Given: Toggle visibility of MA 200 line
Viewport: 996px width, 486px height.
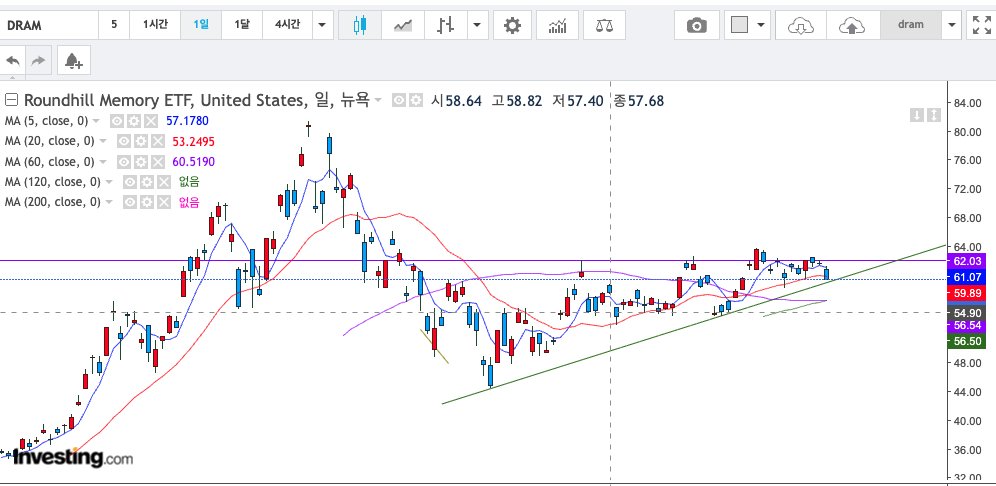Looking at the screenshot, I should 130,202.
